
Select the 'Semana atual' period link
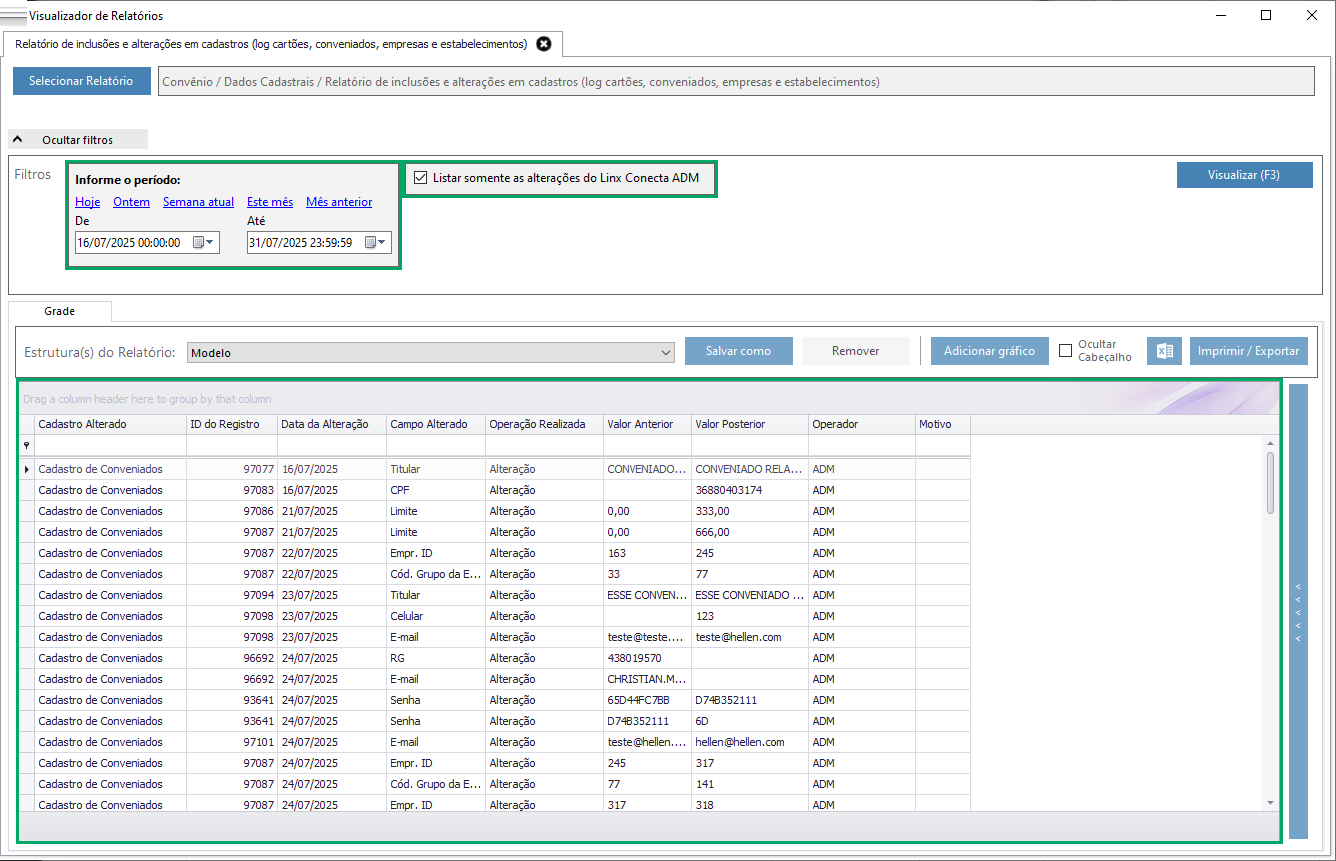click(x=198, y=202)
